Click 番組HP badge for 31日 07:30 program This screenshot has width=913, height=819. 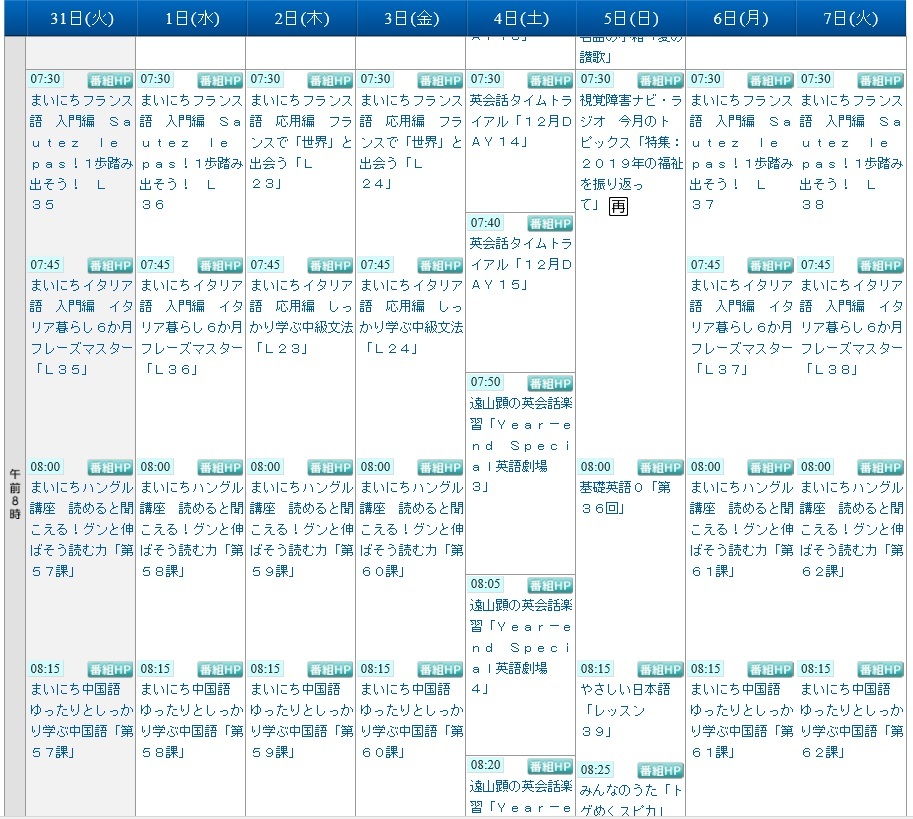coord(110,80)
